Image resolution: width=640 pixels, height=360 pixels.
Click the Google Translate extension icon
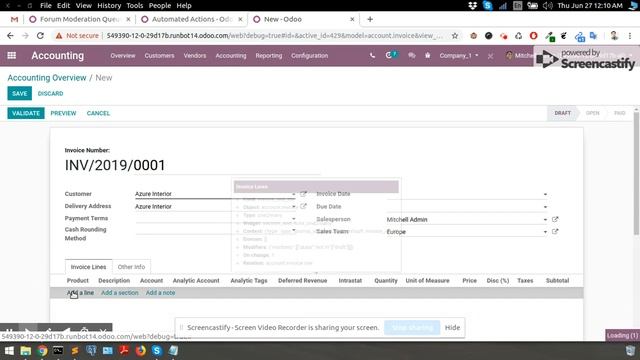click(x=593, y=36)
